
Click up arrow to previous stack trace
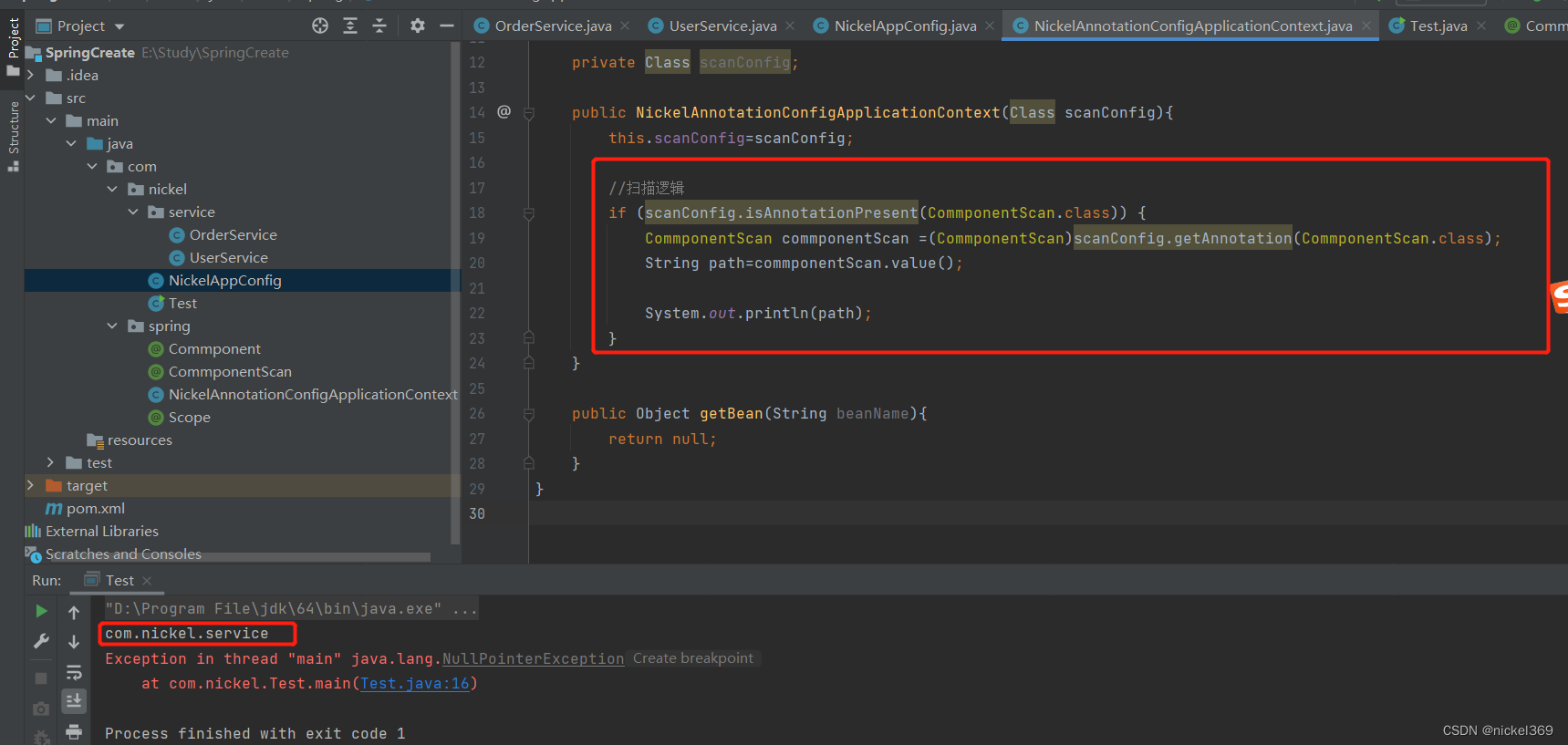pyautogui.click(x=74, y=613)
